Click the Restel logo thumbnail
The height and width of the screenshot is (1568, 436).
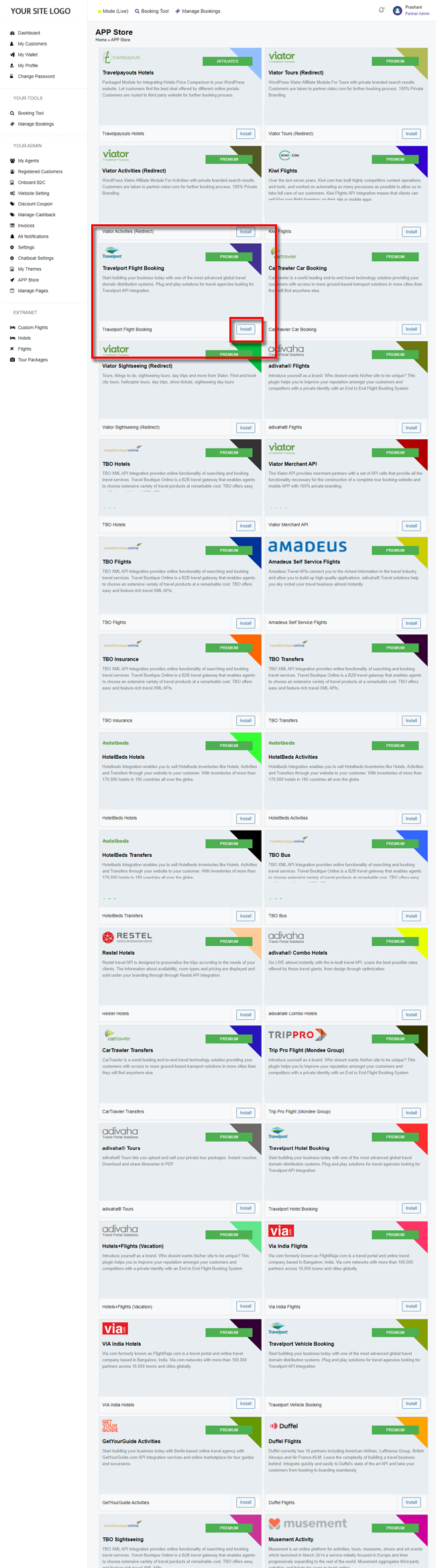[x=127, y=937]
